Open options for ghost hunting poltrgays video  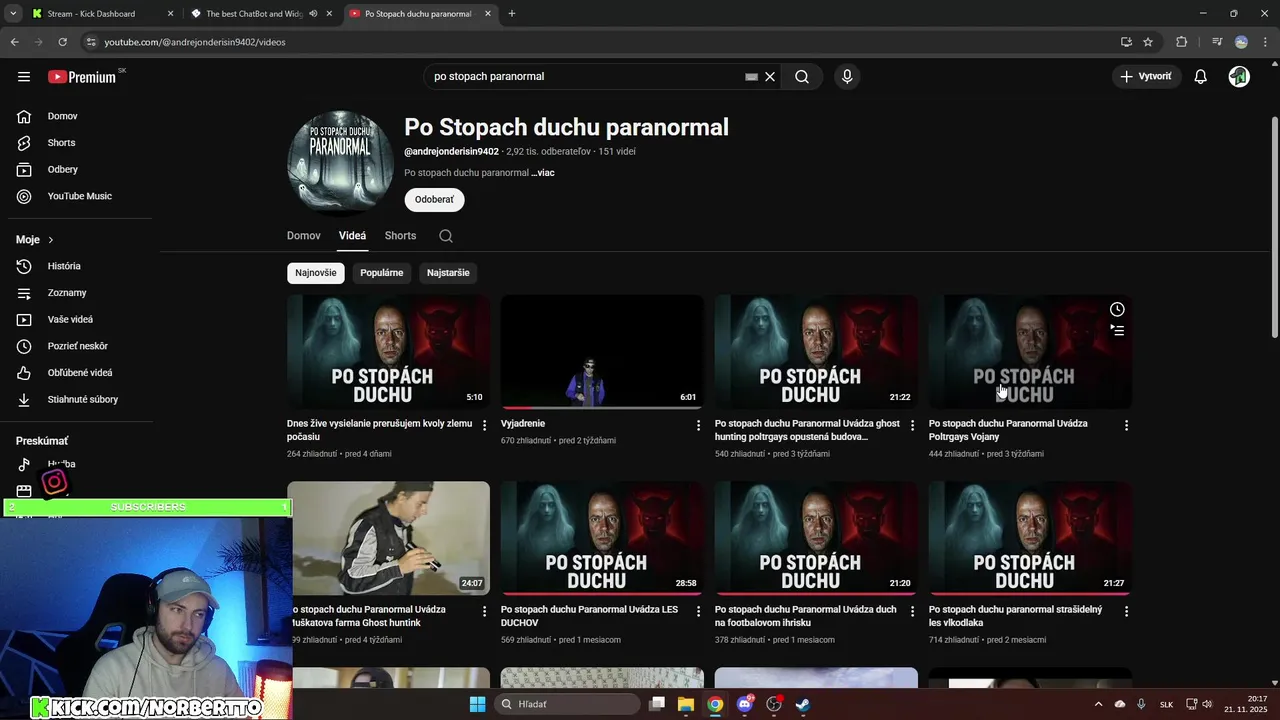(x=913, y=425)
